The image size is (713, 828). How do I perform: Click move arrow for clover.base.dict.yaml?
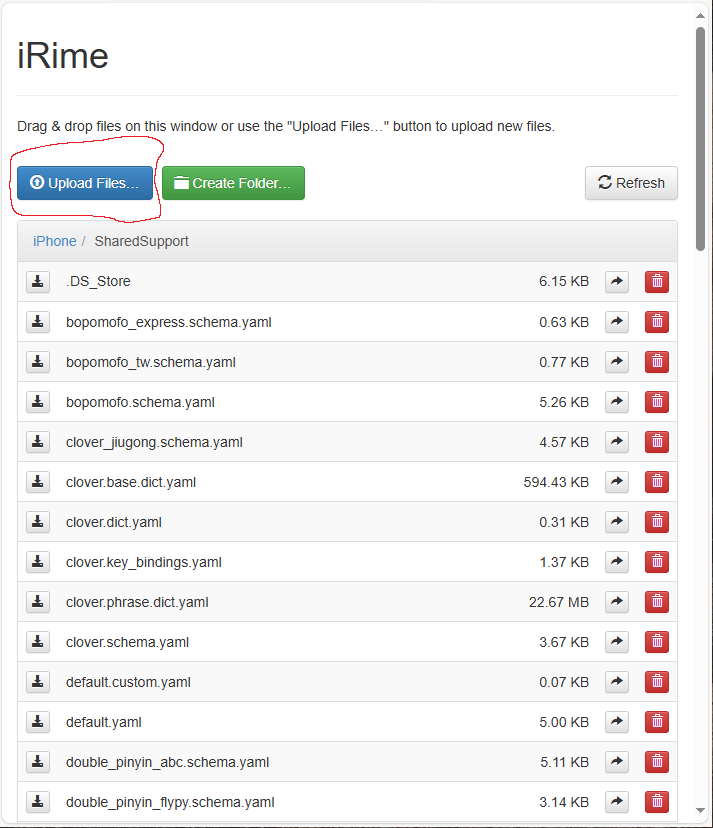click(617, 482)
